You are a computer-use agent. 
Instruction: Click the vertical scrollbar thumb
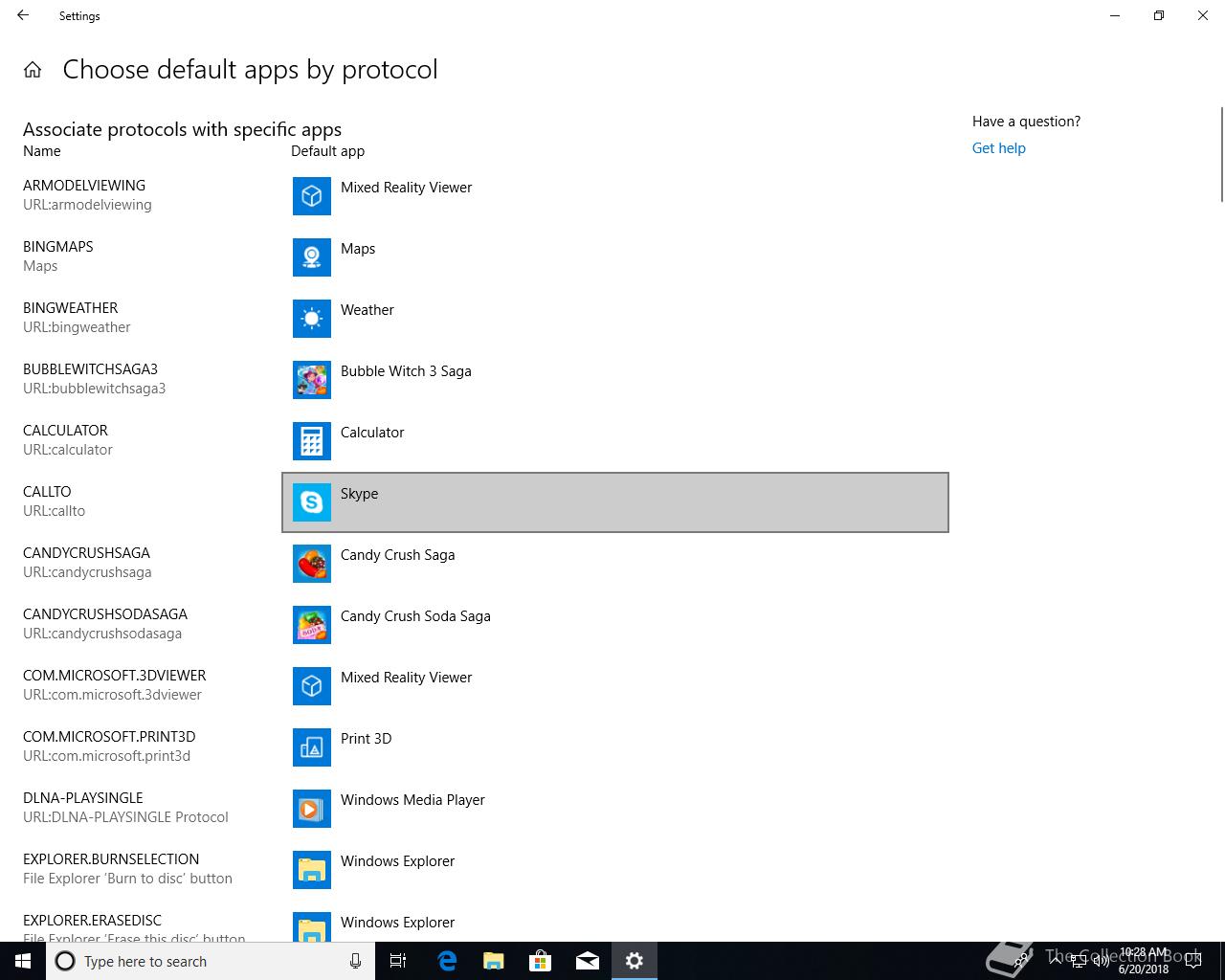tap(1221, 155)
